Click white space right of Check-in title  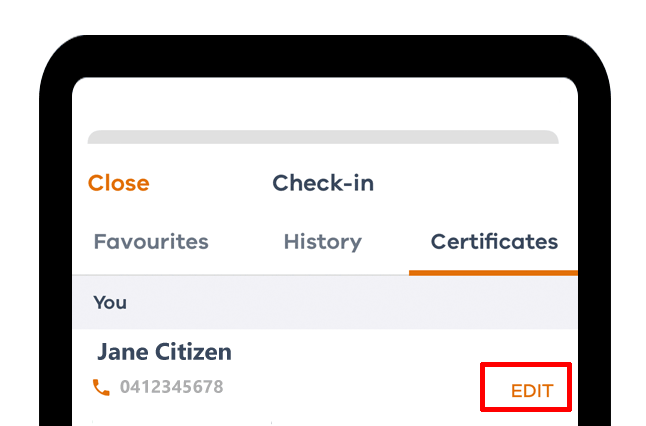tap(474, 183)
